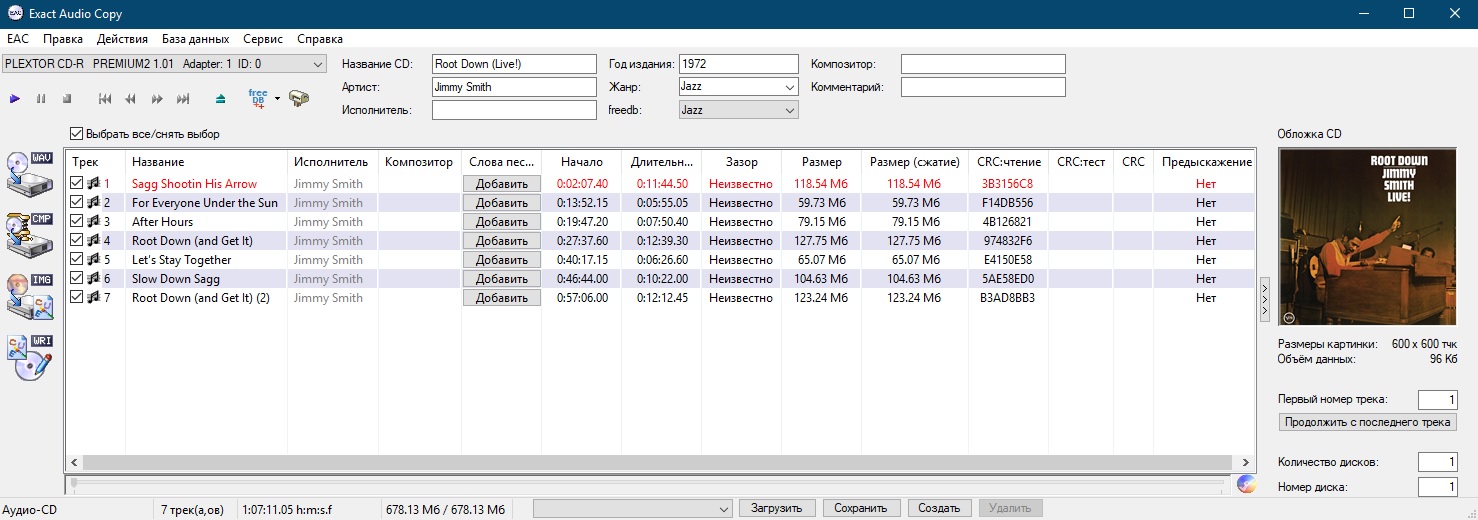
Task: Open the PLEXTOR CD-R drive dropdown
Action: click(318, 64)
